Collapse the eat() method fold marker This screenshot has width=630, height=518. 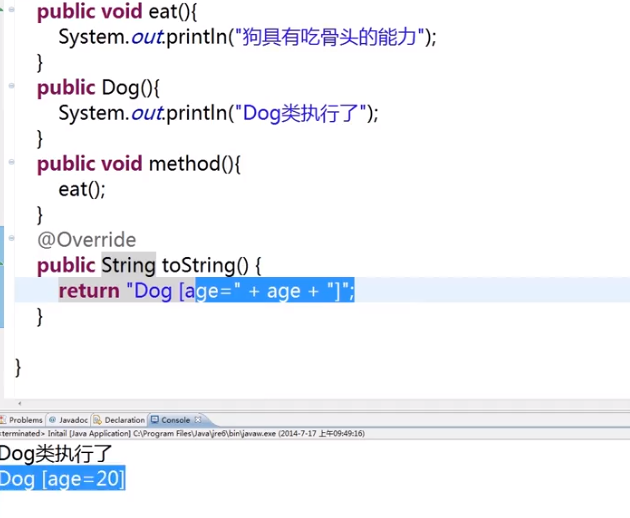tap(11, 9)
